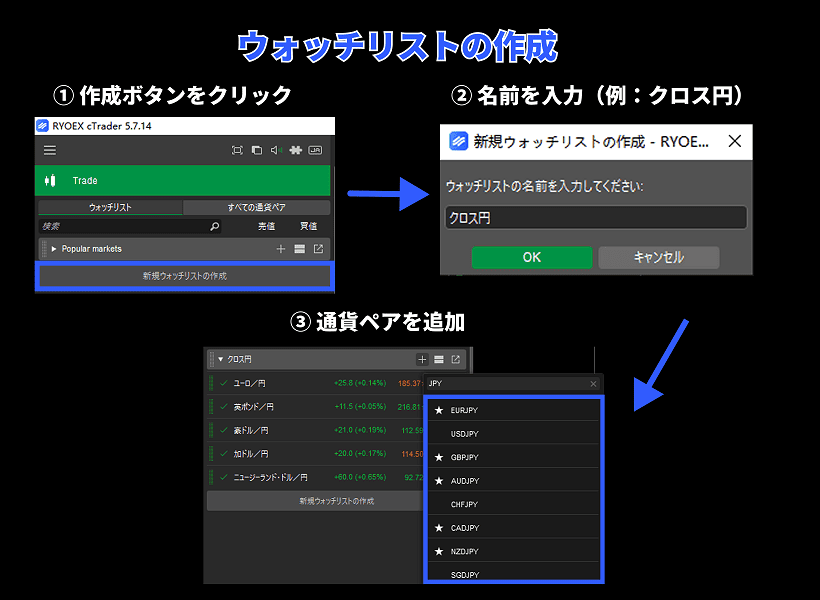
Task: Click the star next to EURJPY
Action: [439, 411]
